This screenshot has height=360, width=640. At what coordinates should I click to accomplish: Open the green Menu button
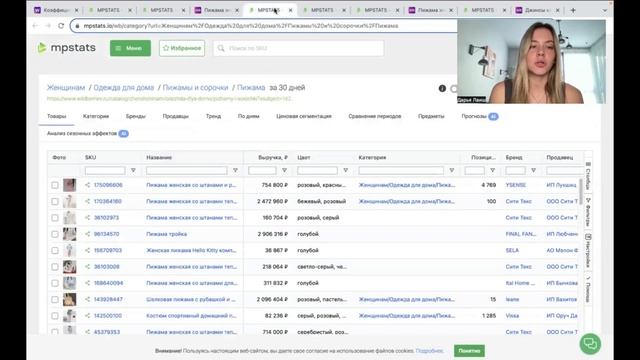click(130, 48)
